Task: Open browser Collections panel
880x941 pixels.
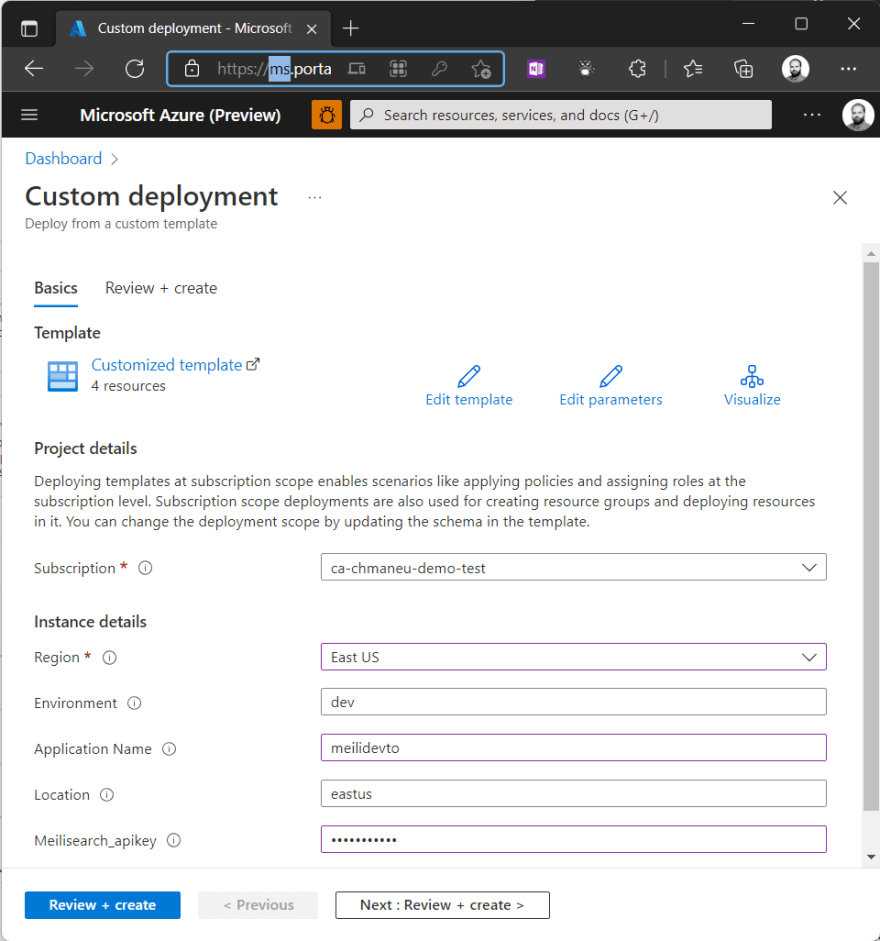Action: 743,68
